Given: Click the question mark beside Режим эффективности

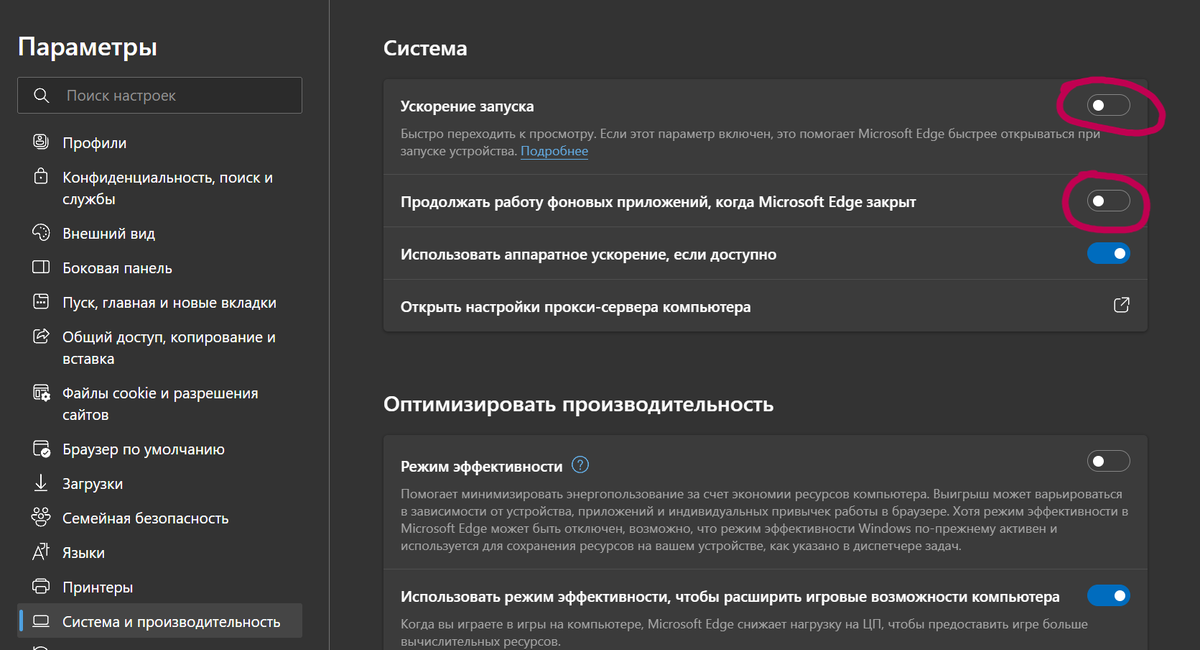Looking at the screenshot, I should [579, 462].
